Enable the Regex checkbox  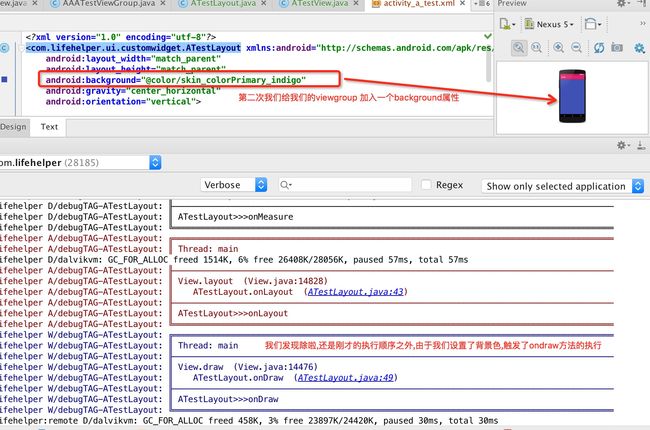426,185
